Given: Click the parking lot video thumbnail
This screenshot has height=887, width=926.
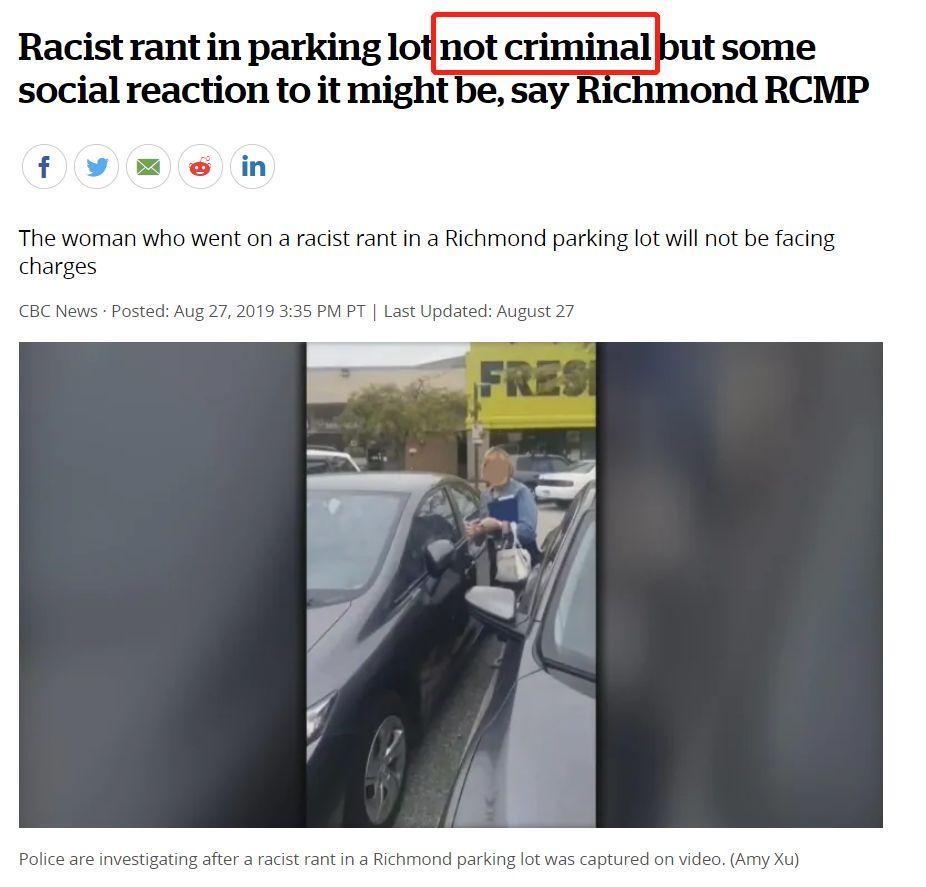Looking at the screenshot, I should click(451, 585).
